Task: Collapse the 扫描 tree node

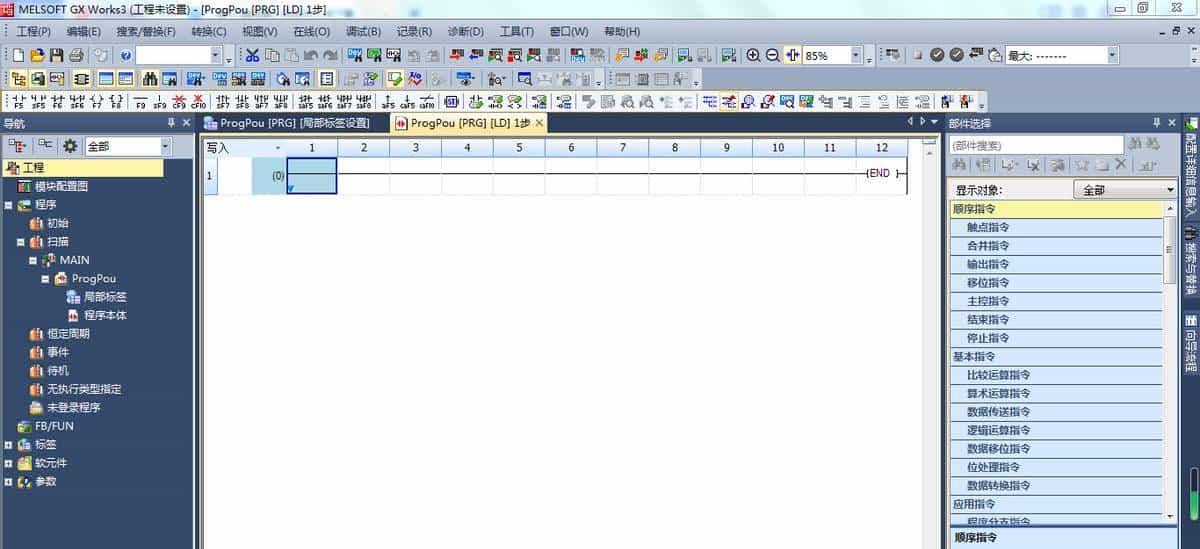Action: click(21, 242)
